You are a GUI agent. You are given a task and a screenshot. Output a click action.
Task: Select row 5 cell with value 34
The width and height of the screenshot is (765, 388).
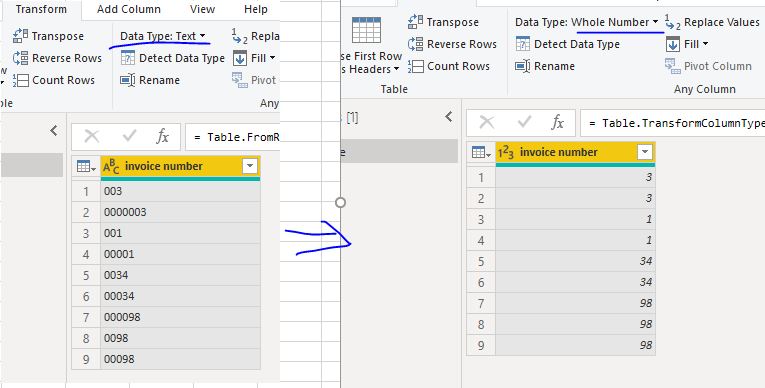click(x=576, y=261)
